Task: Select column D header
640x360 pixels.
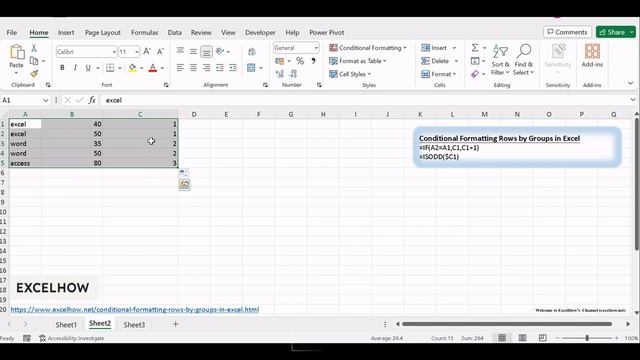Action: [194, 115]
